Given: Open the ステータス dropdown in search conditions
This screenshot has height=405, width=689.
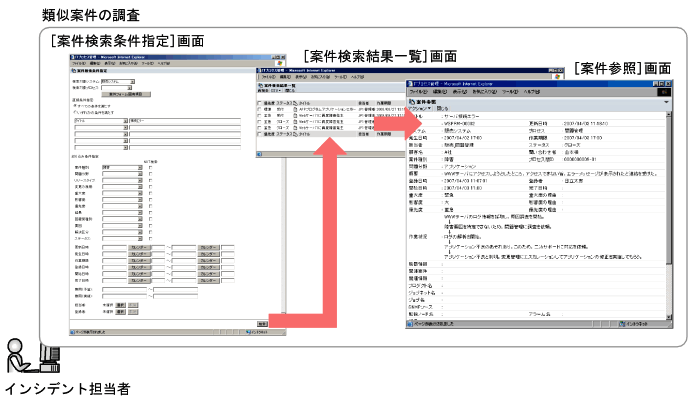Looking at the screenshot, I should pos(123,239).
